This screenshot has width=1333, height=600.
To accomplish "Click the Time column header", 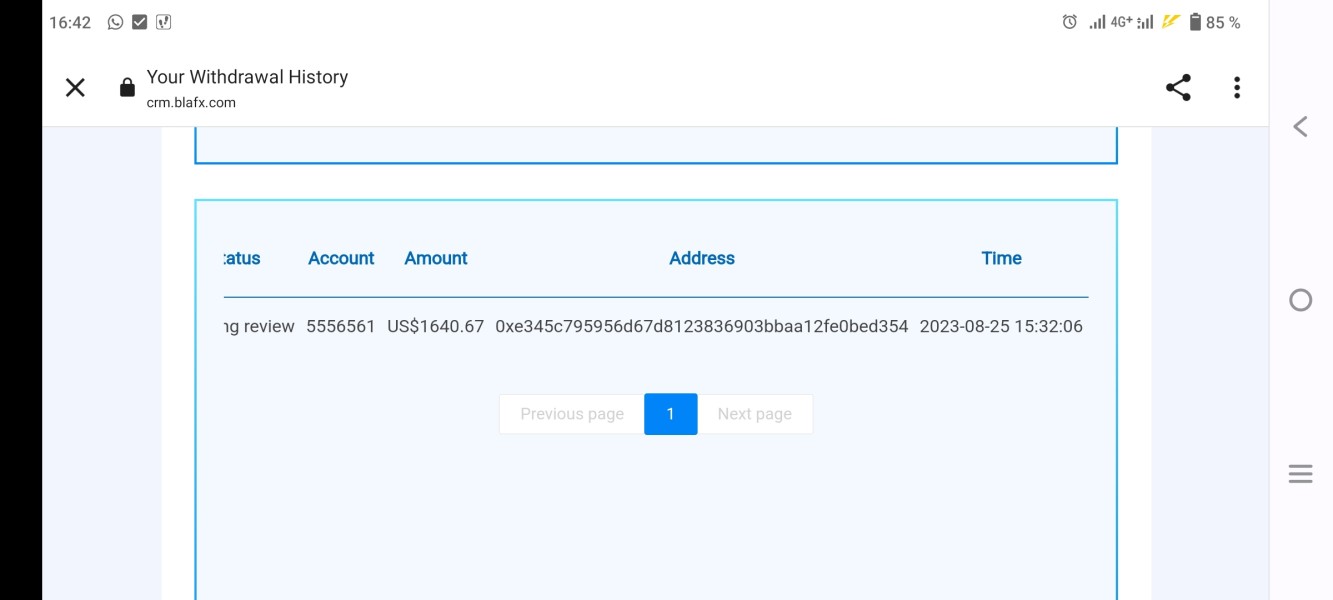I will coord(1001,258).
